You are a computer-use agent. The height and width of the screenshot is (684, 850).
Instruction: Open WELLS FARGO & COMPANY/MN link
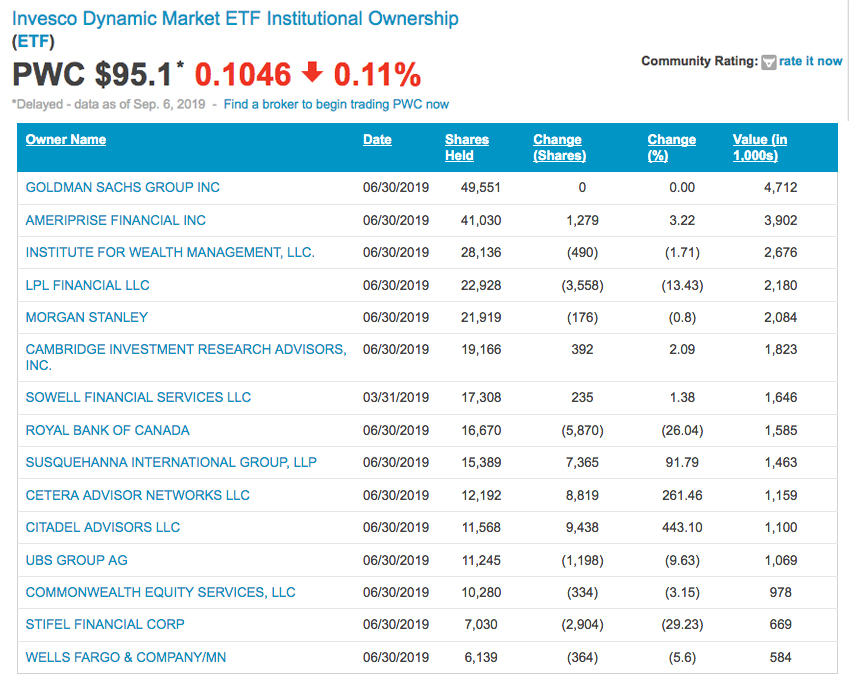pyautogui.click(x=126, y=657)
